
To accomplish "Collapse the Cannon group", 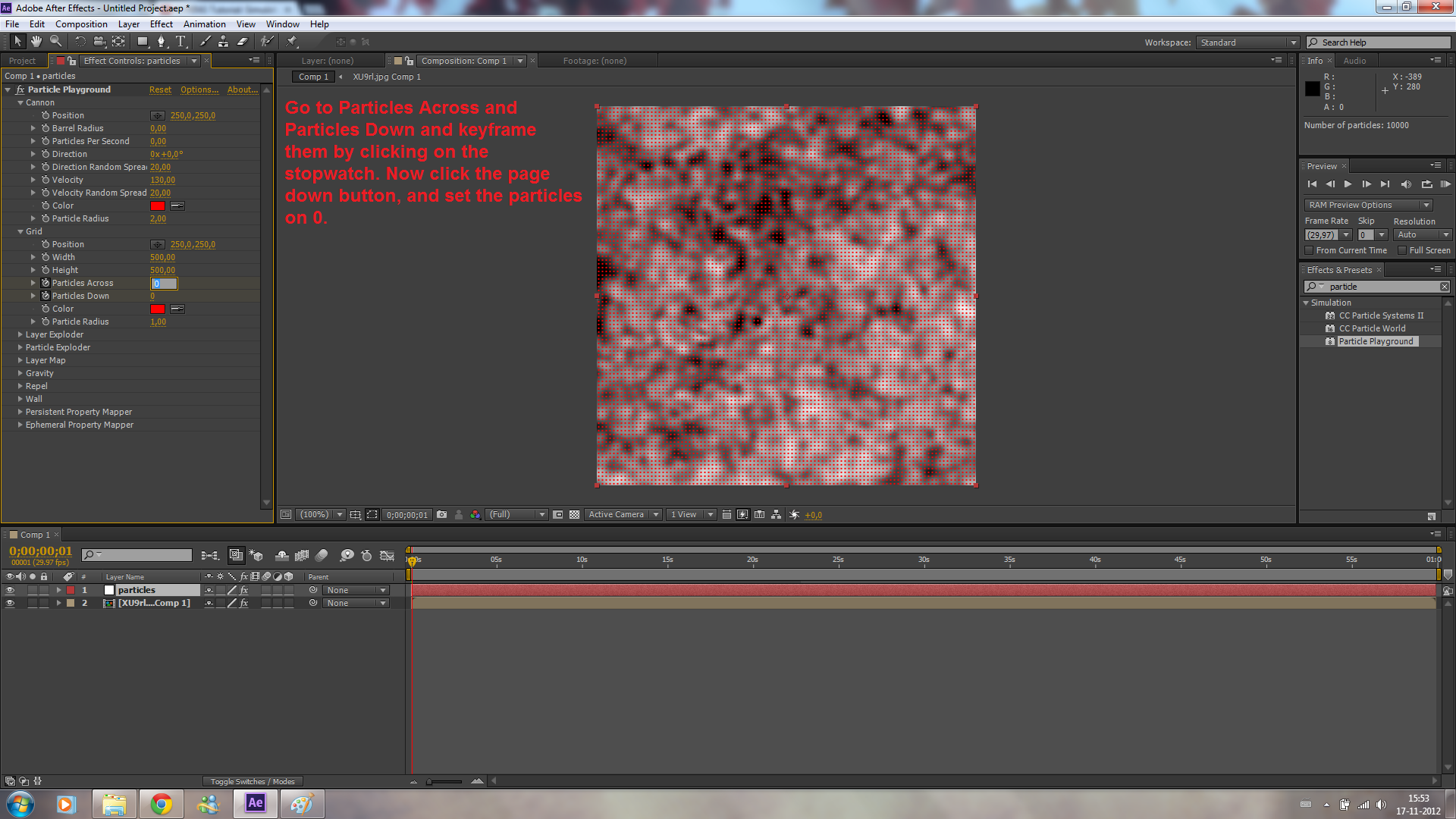I will coord(20,102).
